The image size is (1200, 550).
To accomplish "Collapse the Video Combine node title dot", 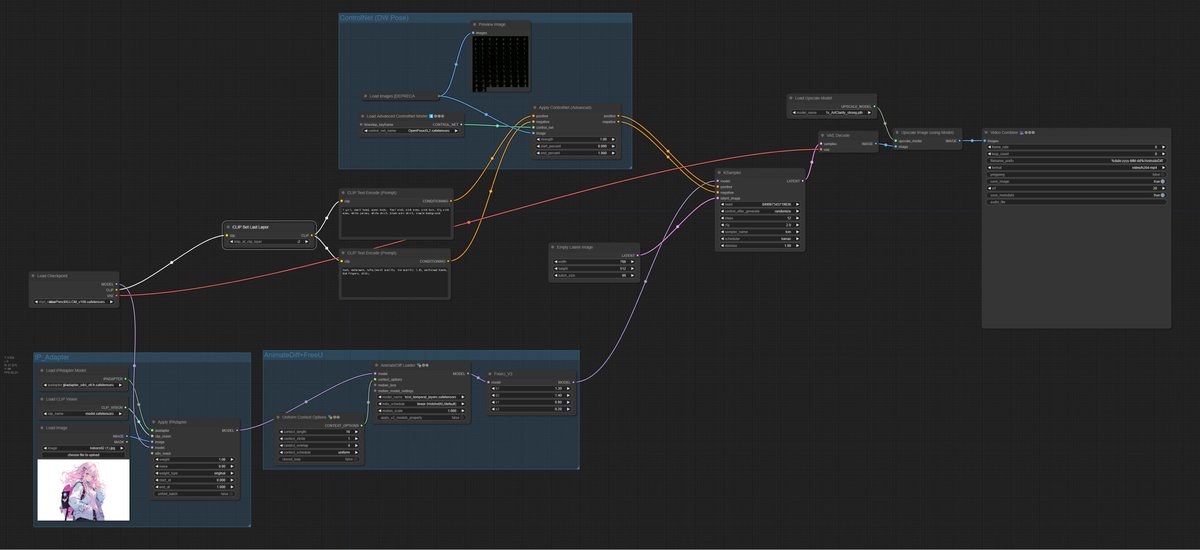I will (987, 132).
